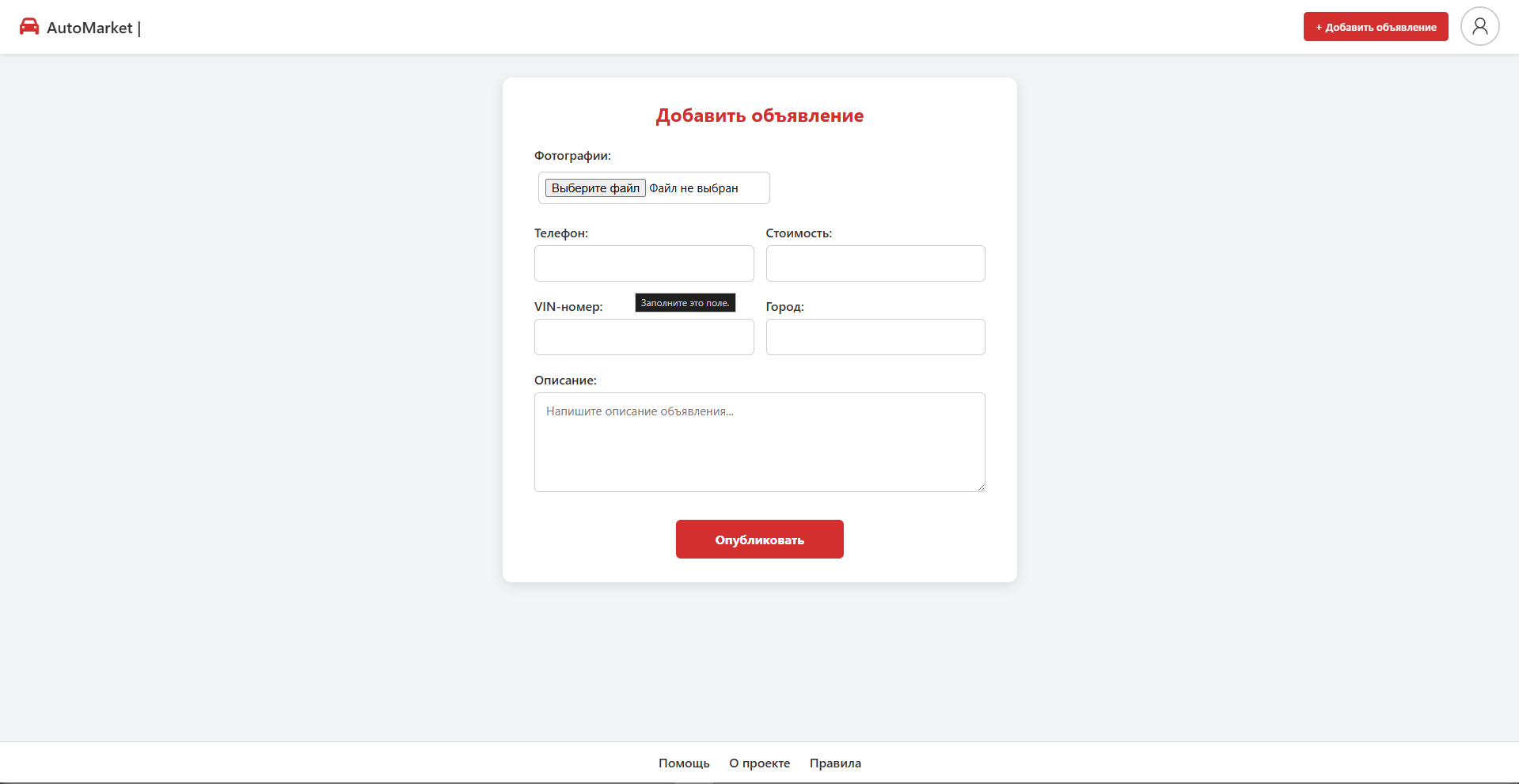The height and width of the screenshot is (784, 1519).
Task: Go to the Правила footer link
Action: pos(835,763)
